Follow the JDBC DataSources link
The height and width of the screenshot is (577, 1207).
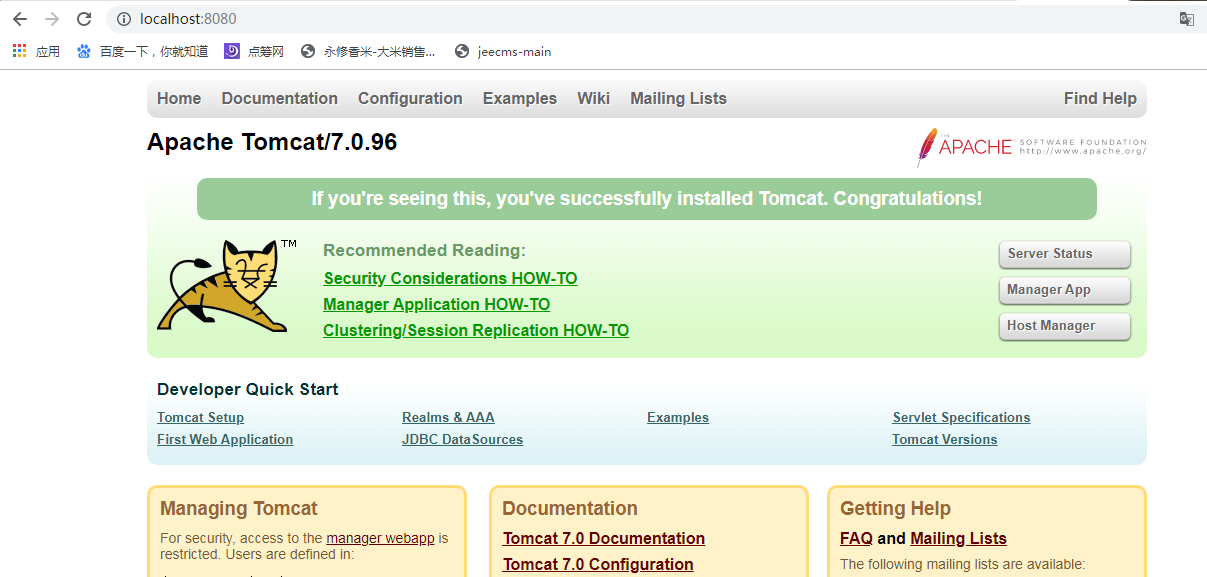pyautogui.click(x=462, y=439)
